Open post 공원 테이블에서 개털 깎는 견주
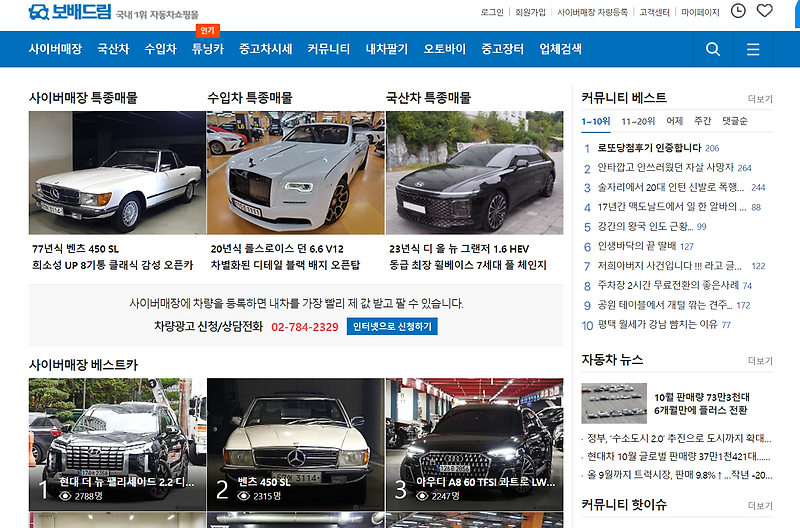 [x=665, y=305]
